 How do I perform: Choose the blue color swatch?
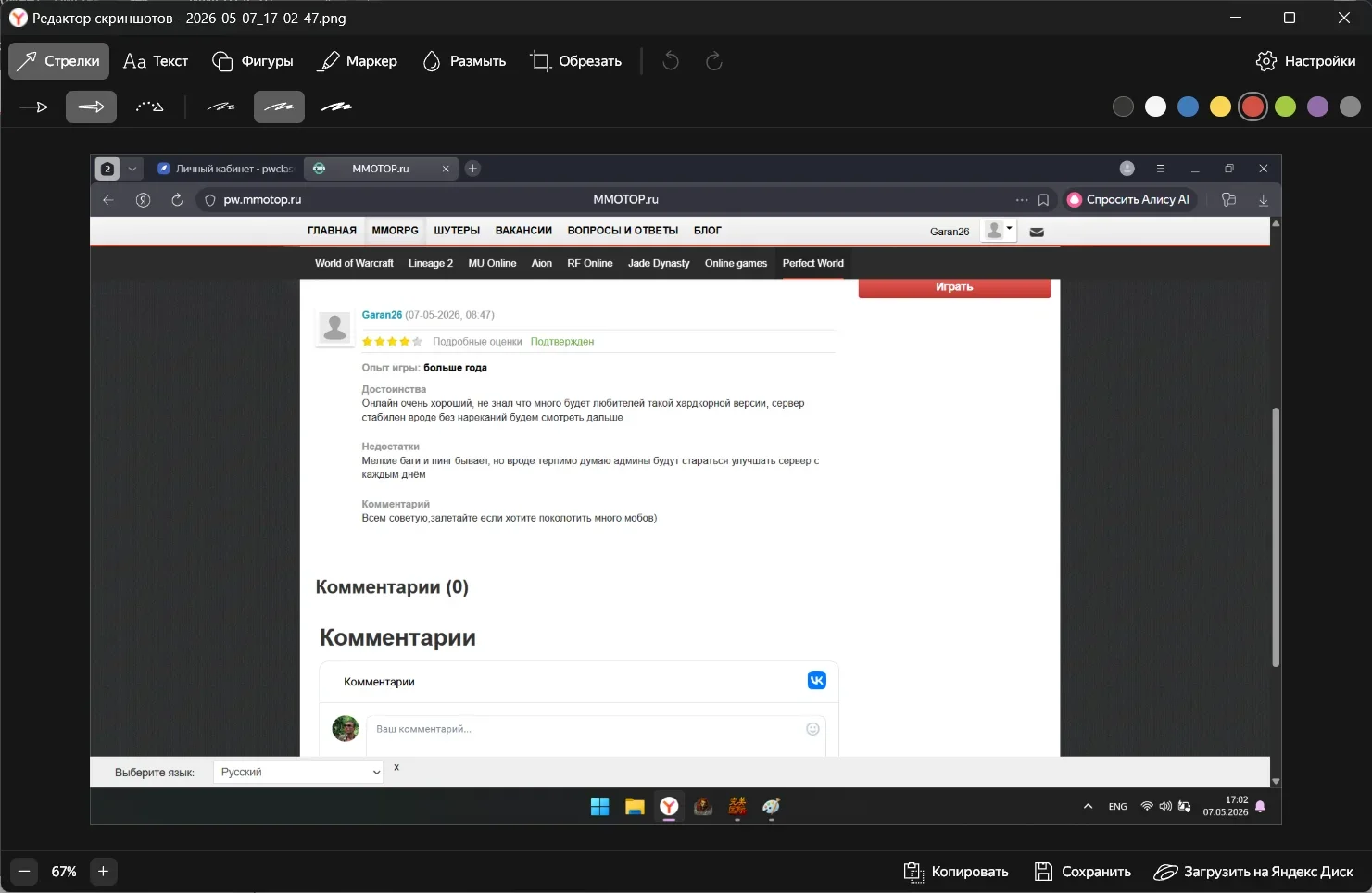[x=1188, y=107]
